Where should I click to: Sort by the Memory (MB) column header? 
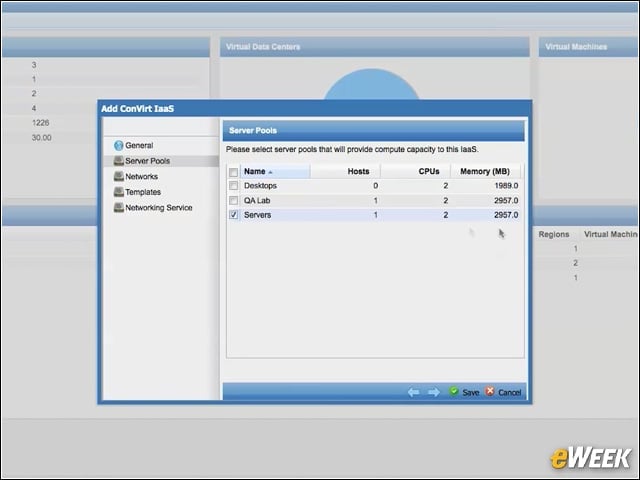pos(485,171)
